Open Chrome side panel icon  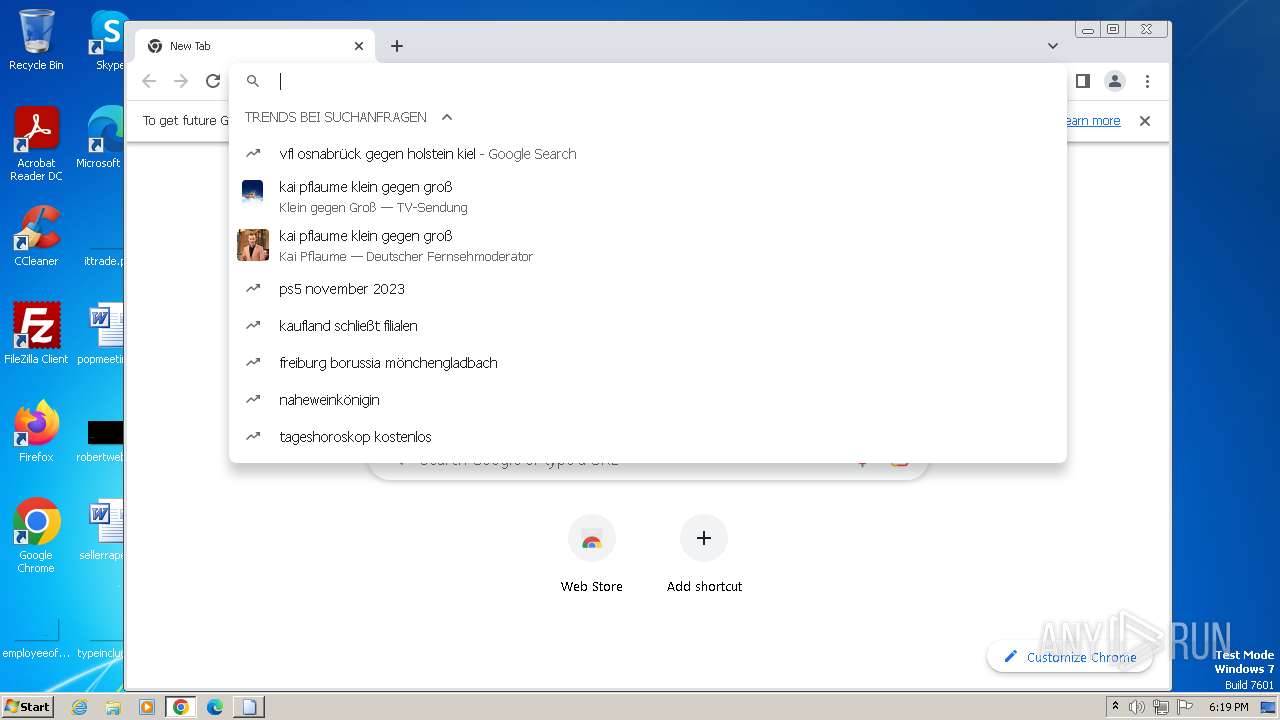(x=1082, y=81)
